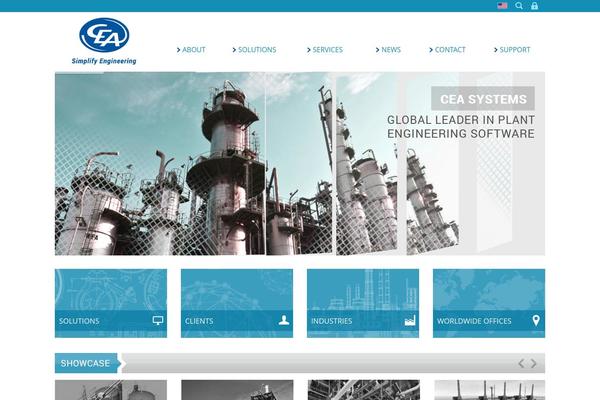This screenshot has width=600, height=400.
Task: Click the CEA Systems banner label
Action: click(x=483, y=99)
